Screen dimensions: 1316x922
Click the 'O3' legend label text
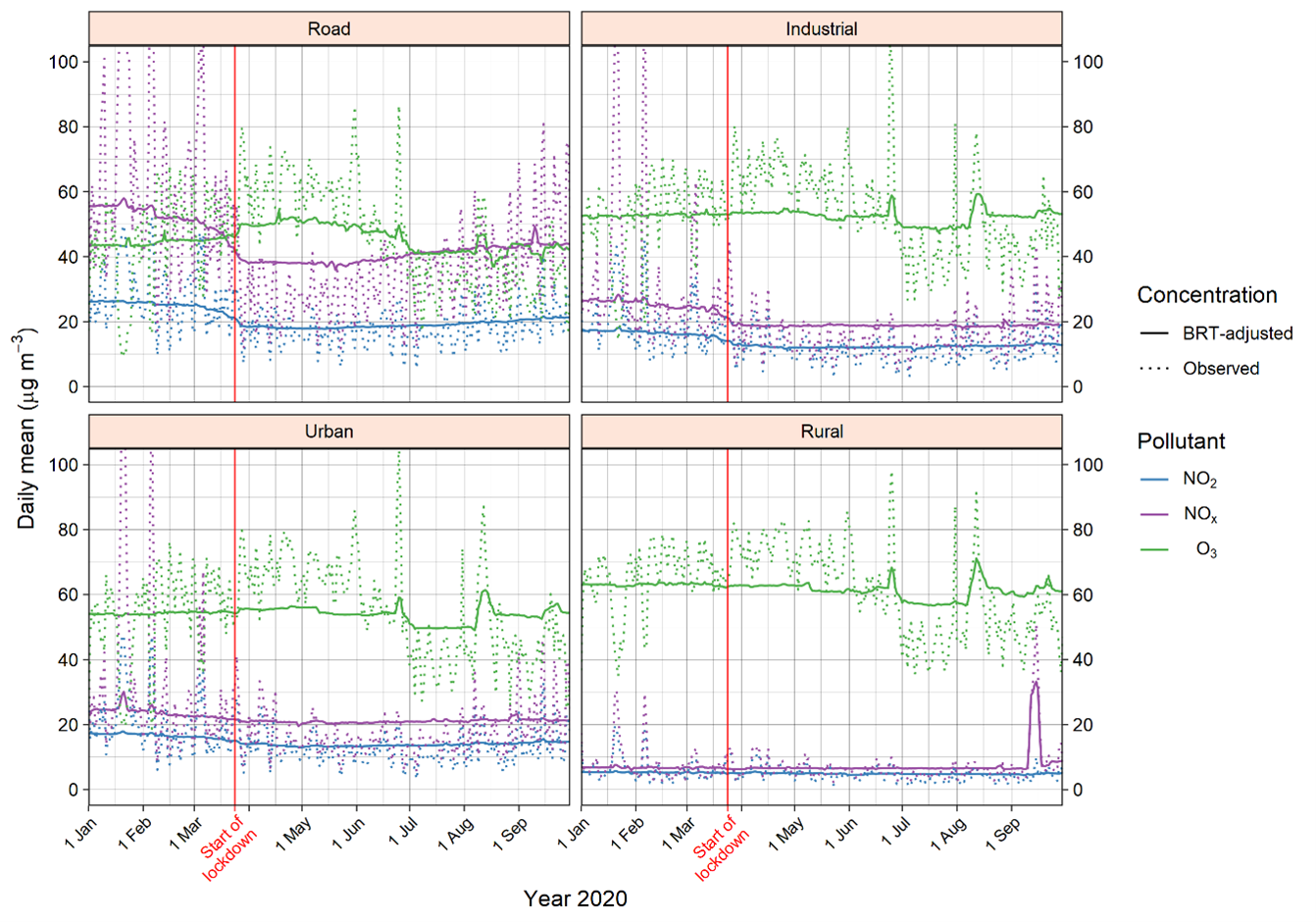[x=1206, y=551]
